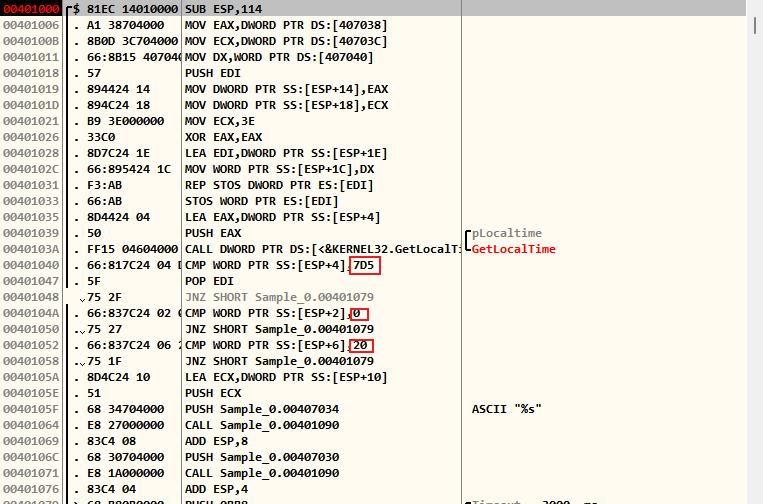Select the highlighted address 00401000
The height and width of the screenshot is (504, 763).
click(x=31, y=9)
